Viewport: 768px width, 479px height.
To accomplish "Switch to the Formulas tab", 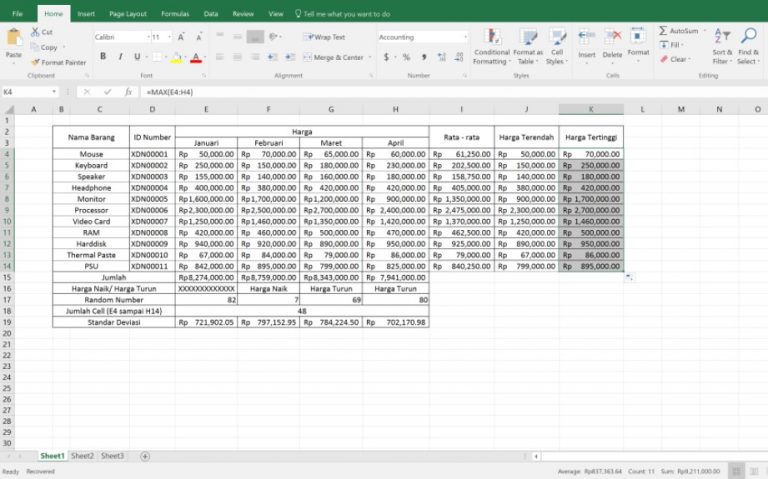I will coord(175,14).
